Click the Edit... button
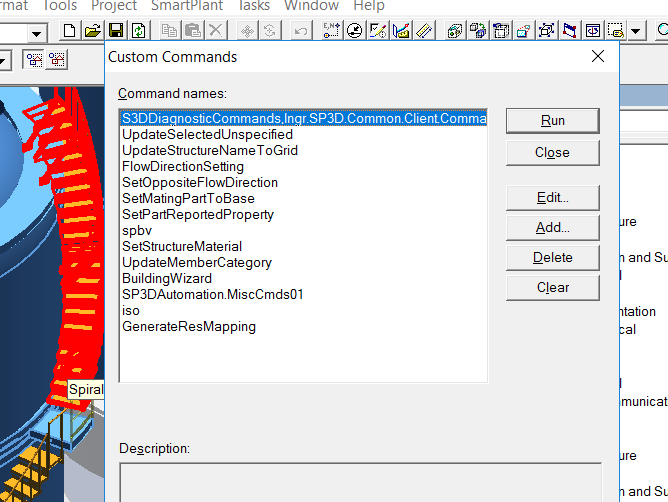The image size is (668, 502). point(553,198)
